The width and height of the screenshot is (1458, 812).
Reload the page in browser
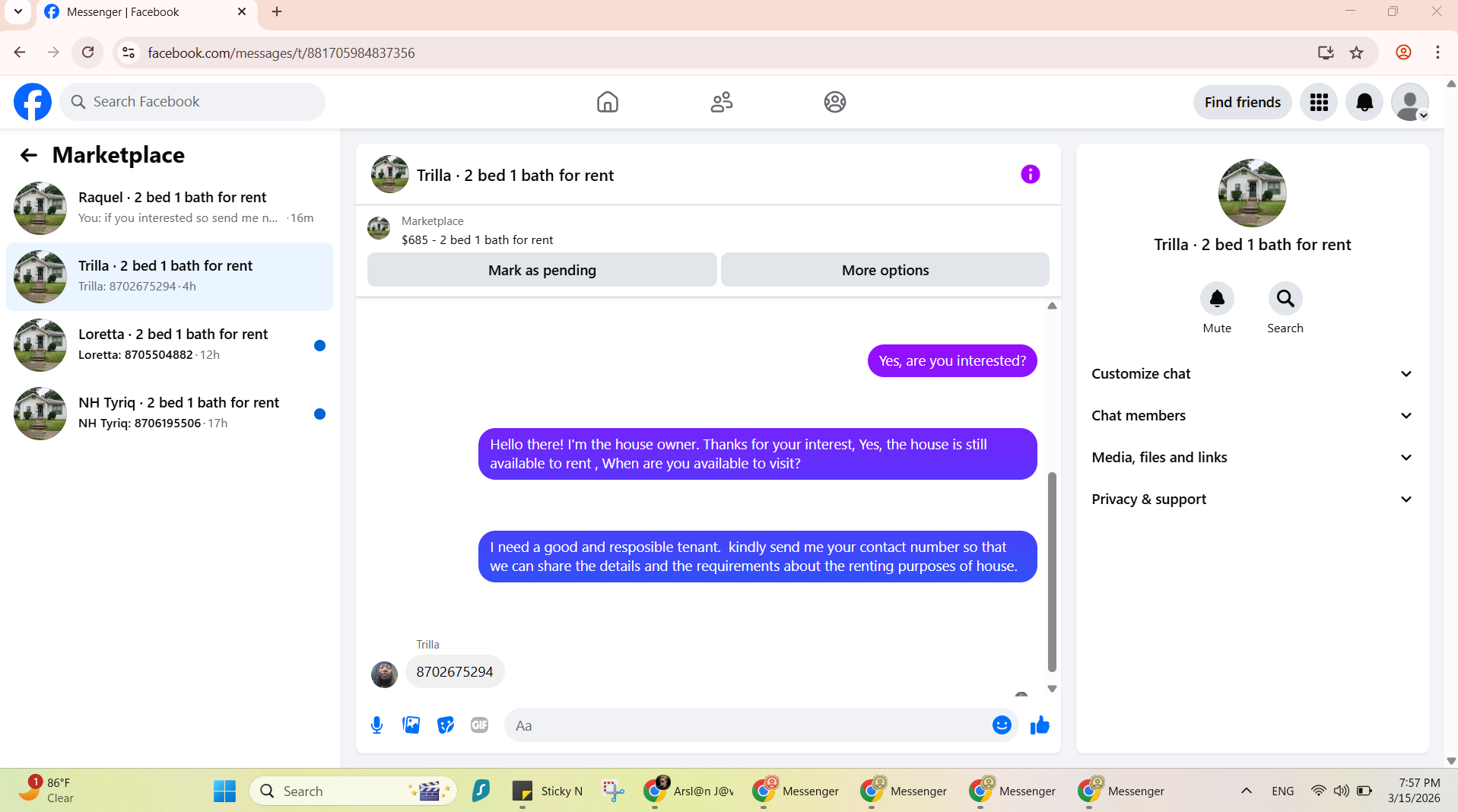(88, 52)
